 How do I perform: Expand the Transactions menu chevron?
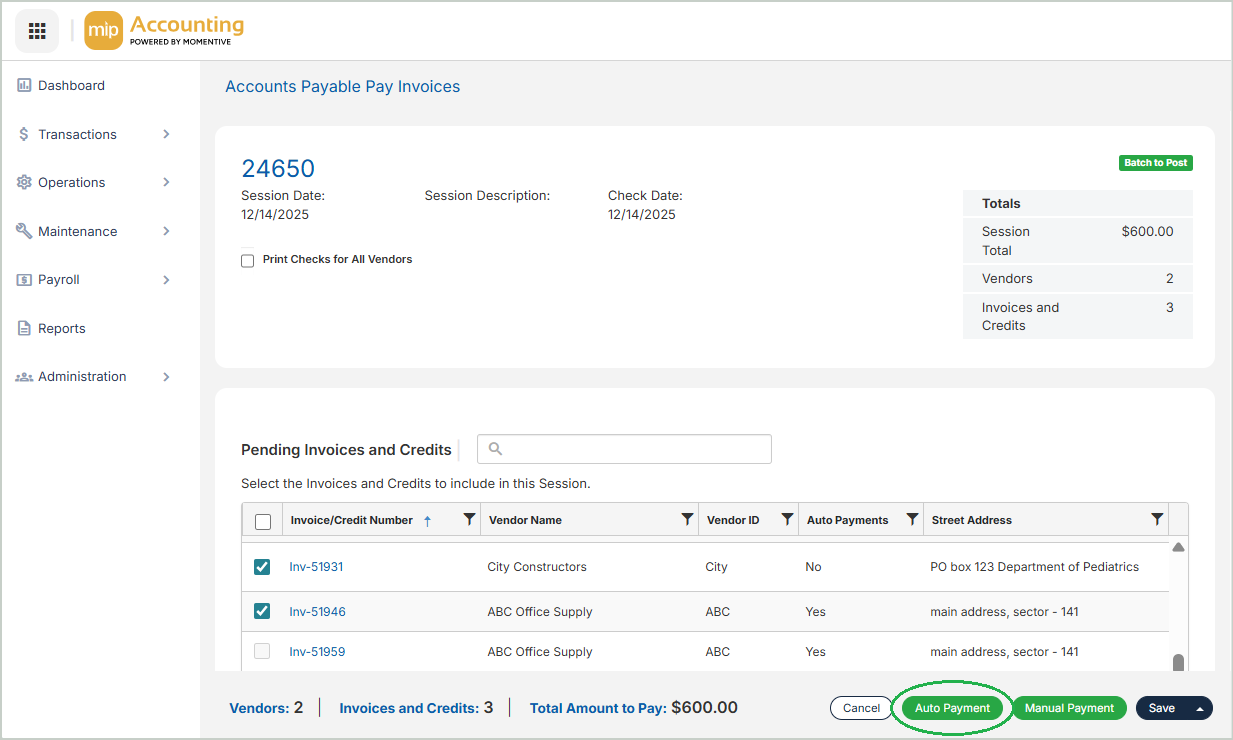[x=166, y=134]
